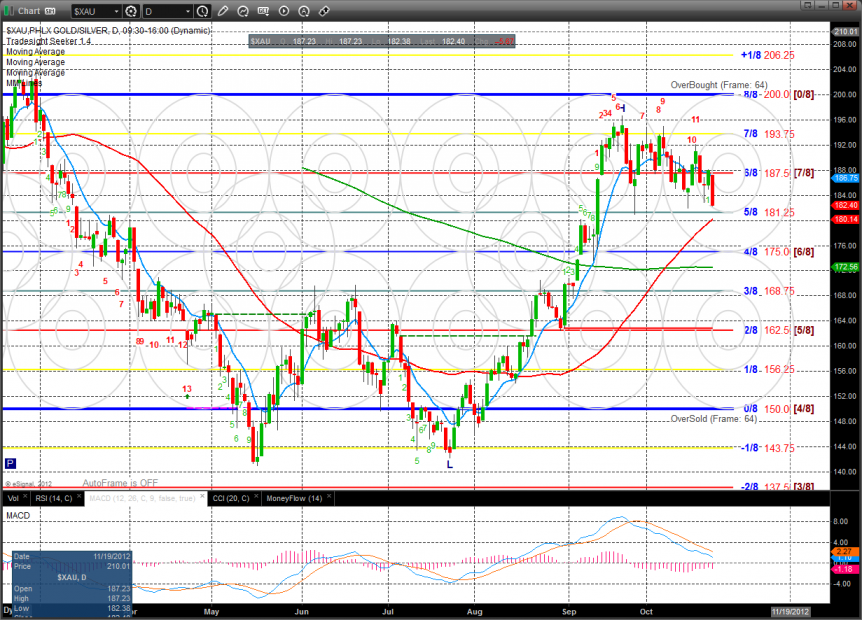Switch to the Vol indicator tab
The width and height of the screenshot is (862, 620).
pyautogui.click(x=13, y=497)
